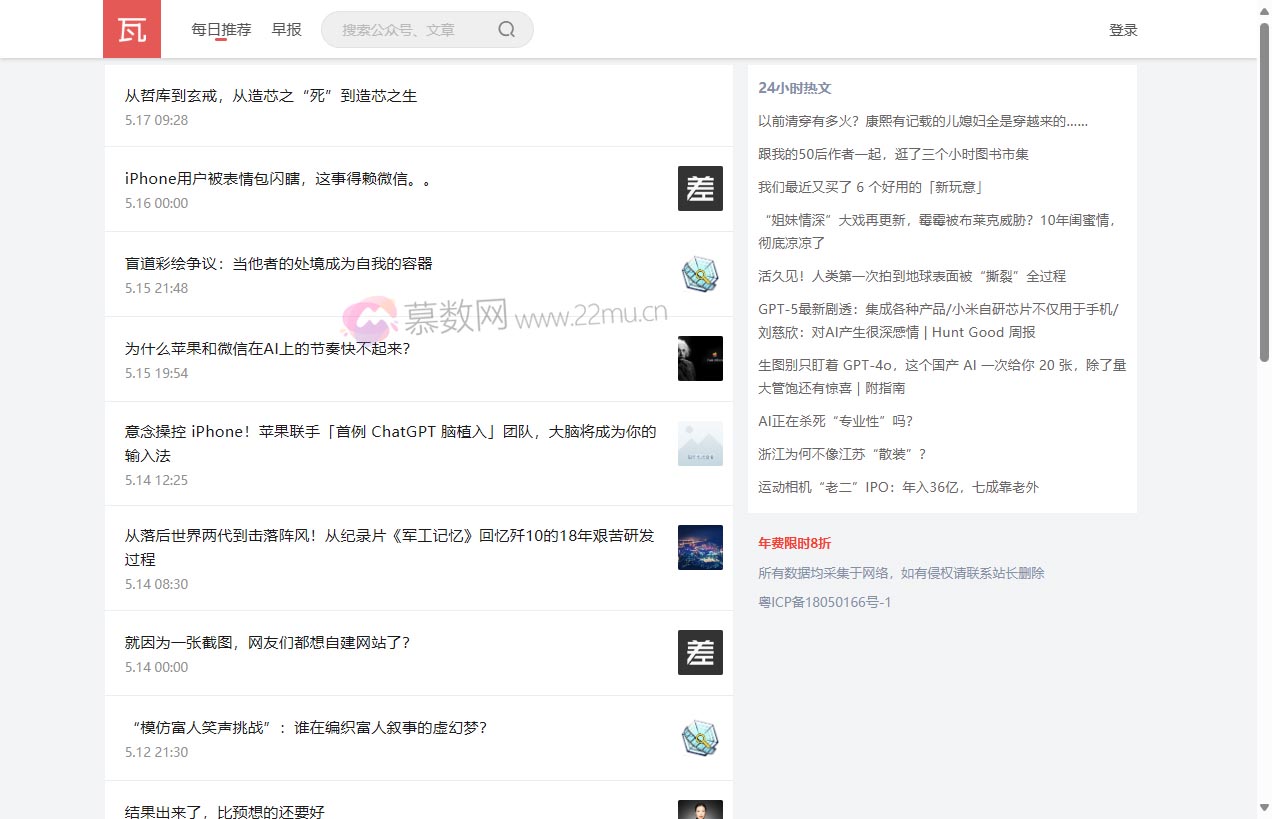Open the 活久见 earth surface article
This screenshot has height=819, width=1272.
tap(913, 275)
